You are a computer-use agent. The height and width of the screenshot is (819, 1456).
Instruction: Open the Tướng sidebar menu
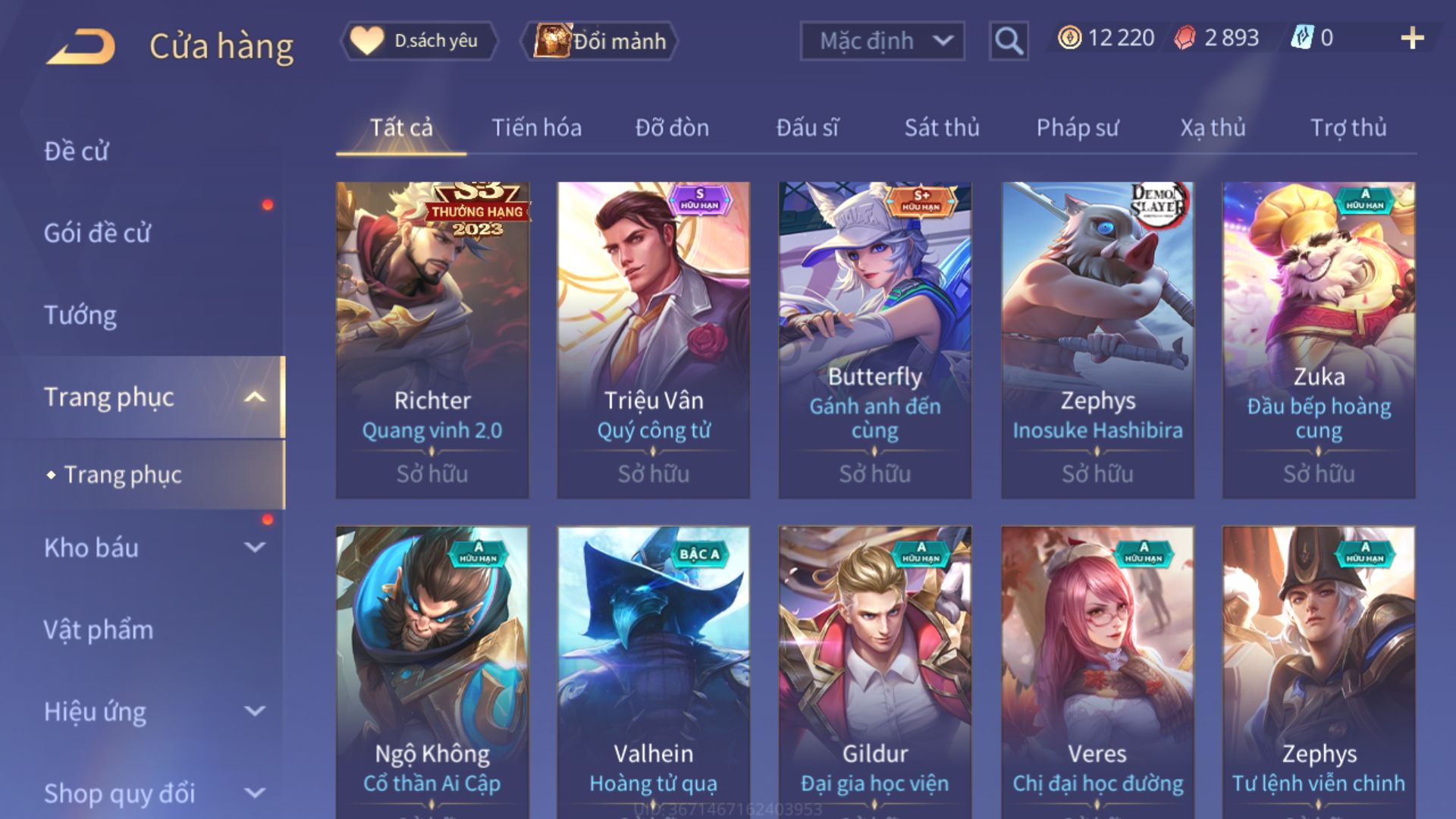tap(80, 315)
